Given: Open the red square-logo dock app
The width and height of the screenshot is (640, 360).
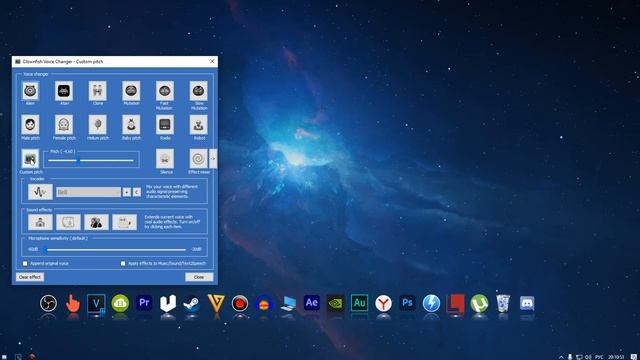Looking at the screenshot, I should click(x=455, y=304).
